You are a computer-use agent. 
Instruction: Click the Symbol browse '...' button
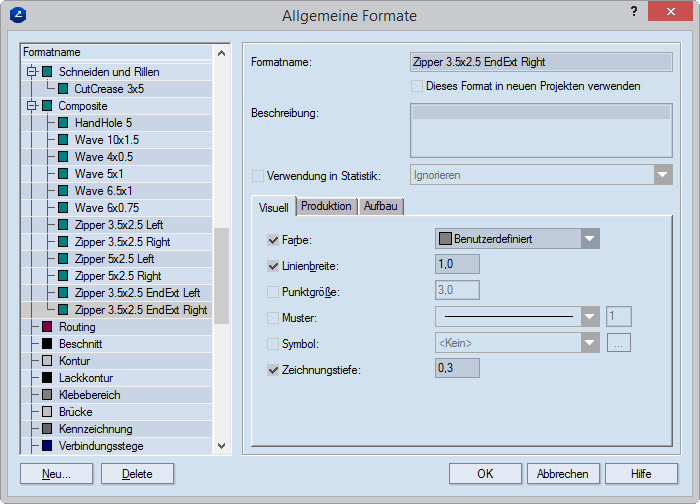pyautogui.click(x=619, y=343)
